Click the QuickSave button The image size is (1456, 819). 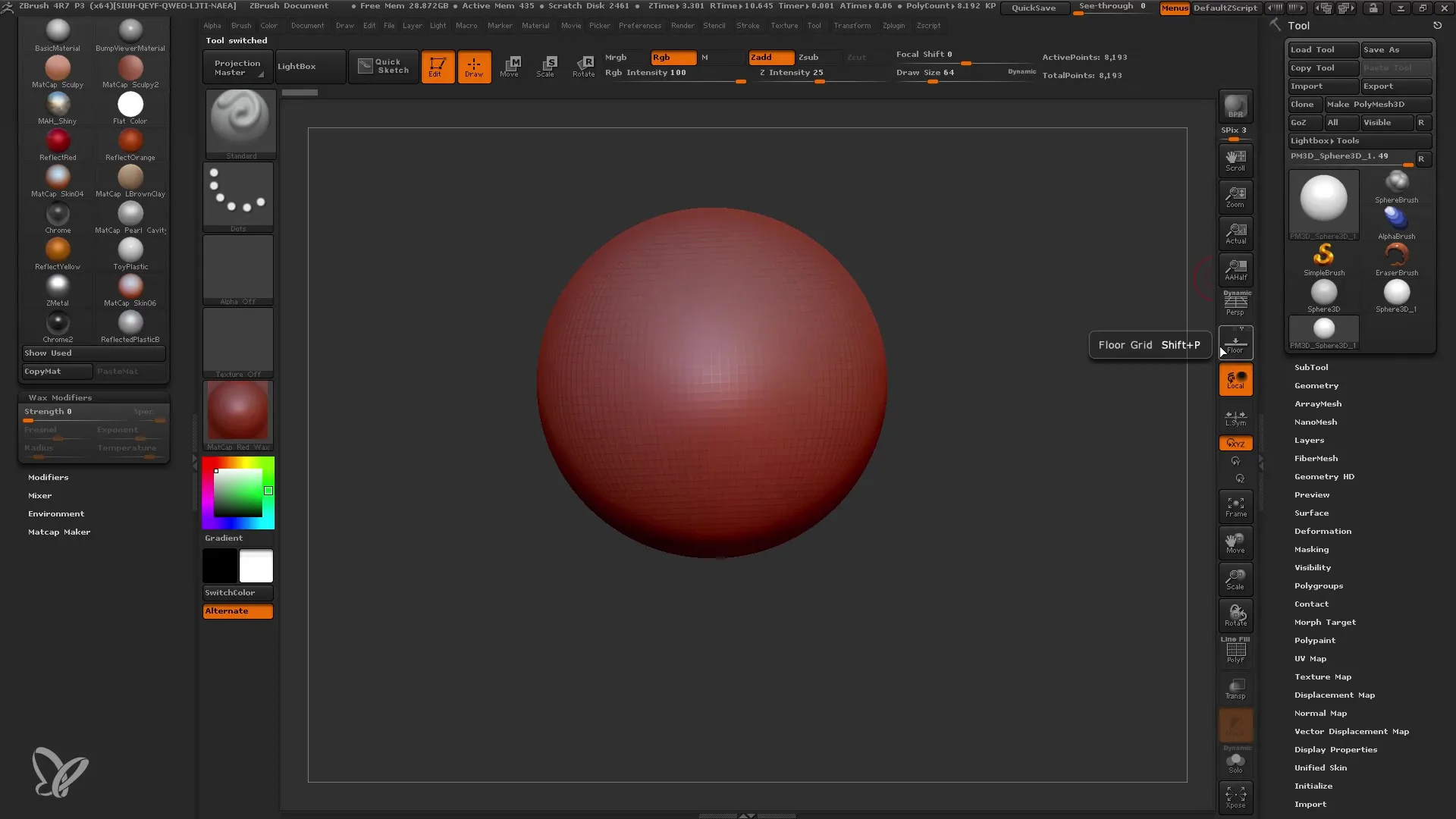pos(1034,8)
